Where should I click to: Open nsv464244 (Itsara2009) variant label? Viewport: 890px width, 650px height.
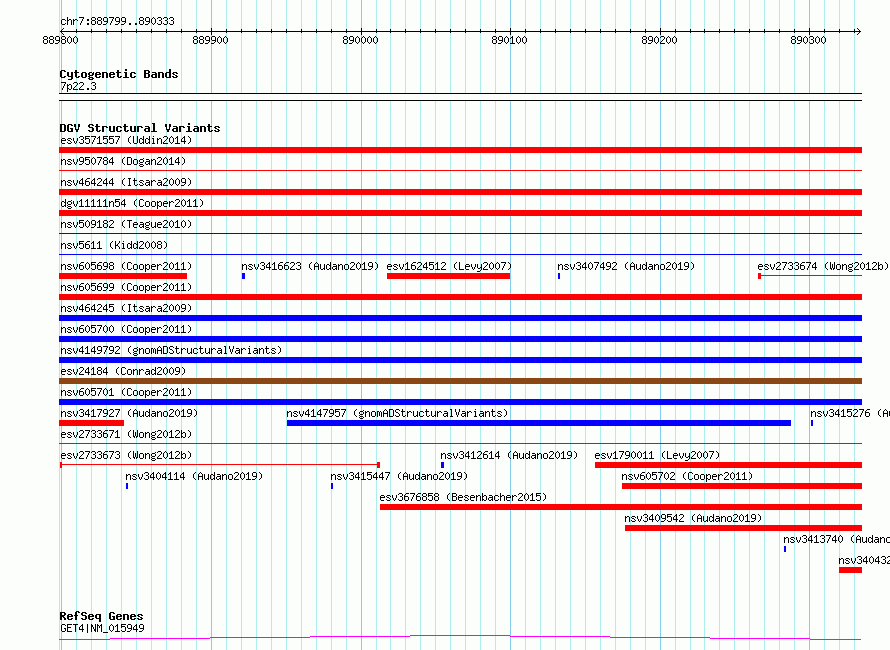pos(126,182)
